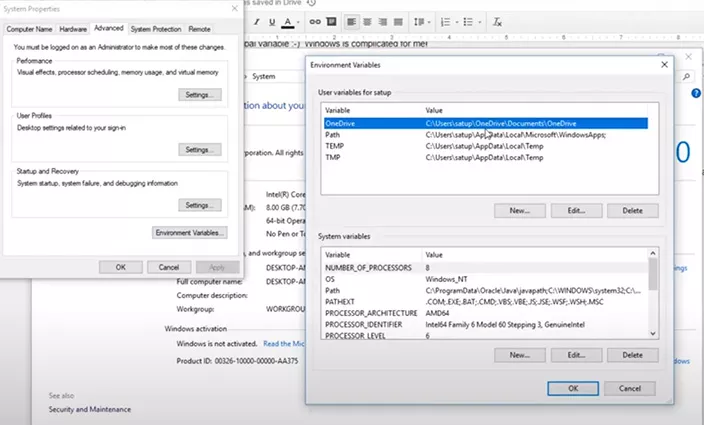Open Security and Maintenance link
This screenshot has width=704, height=425.
(90, 409)
